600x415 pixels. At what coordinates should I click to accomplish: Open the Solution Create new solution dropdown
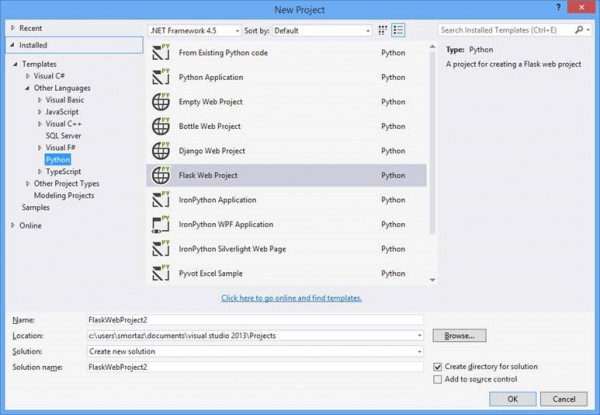pos(255,351)
